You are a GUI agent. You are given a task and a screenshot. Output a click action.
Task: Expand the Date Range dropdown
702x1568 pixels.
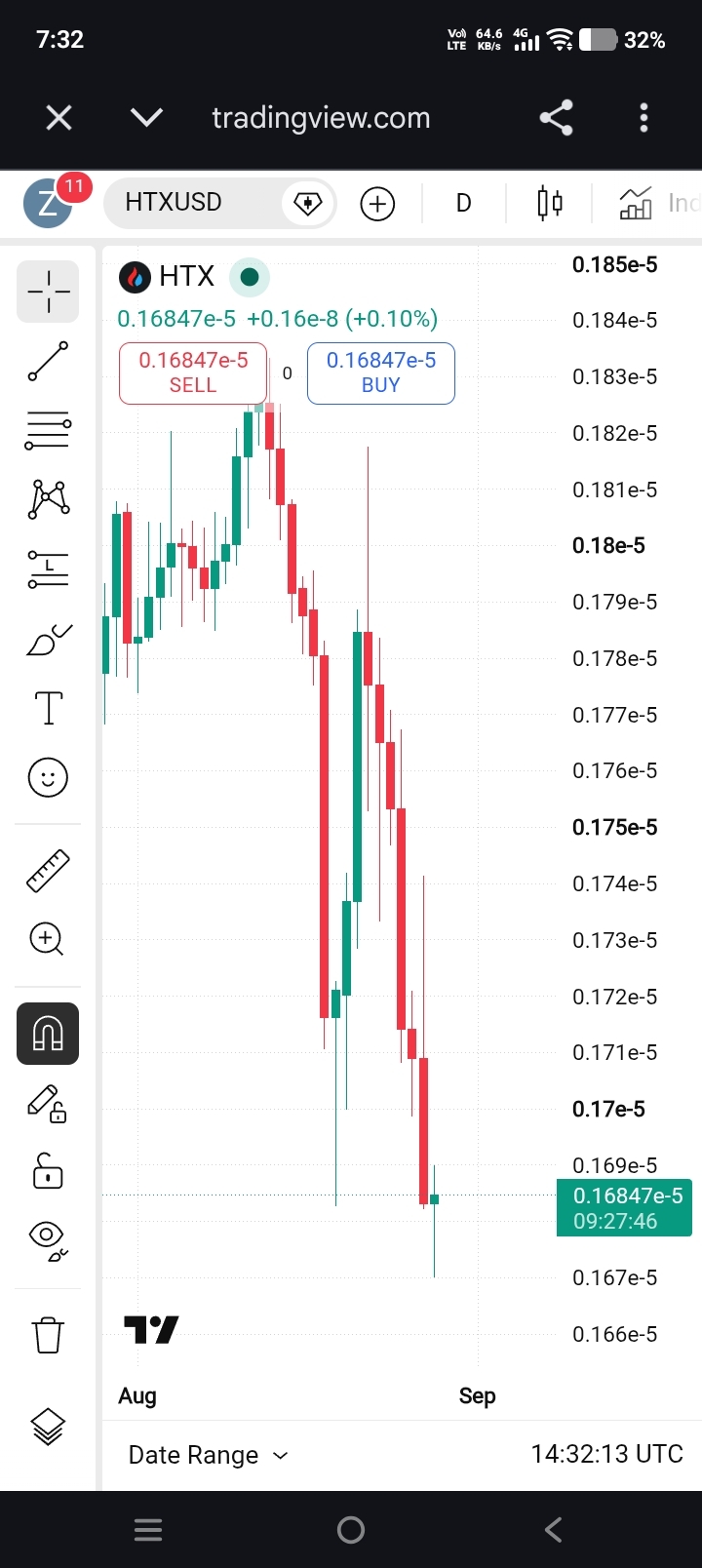(209, 1455)
